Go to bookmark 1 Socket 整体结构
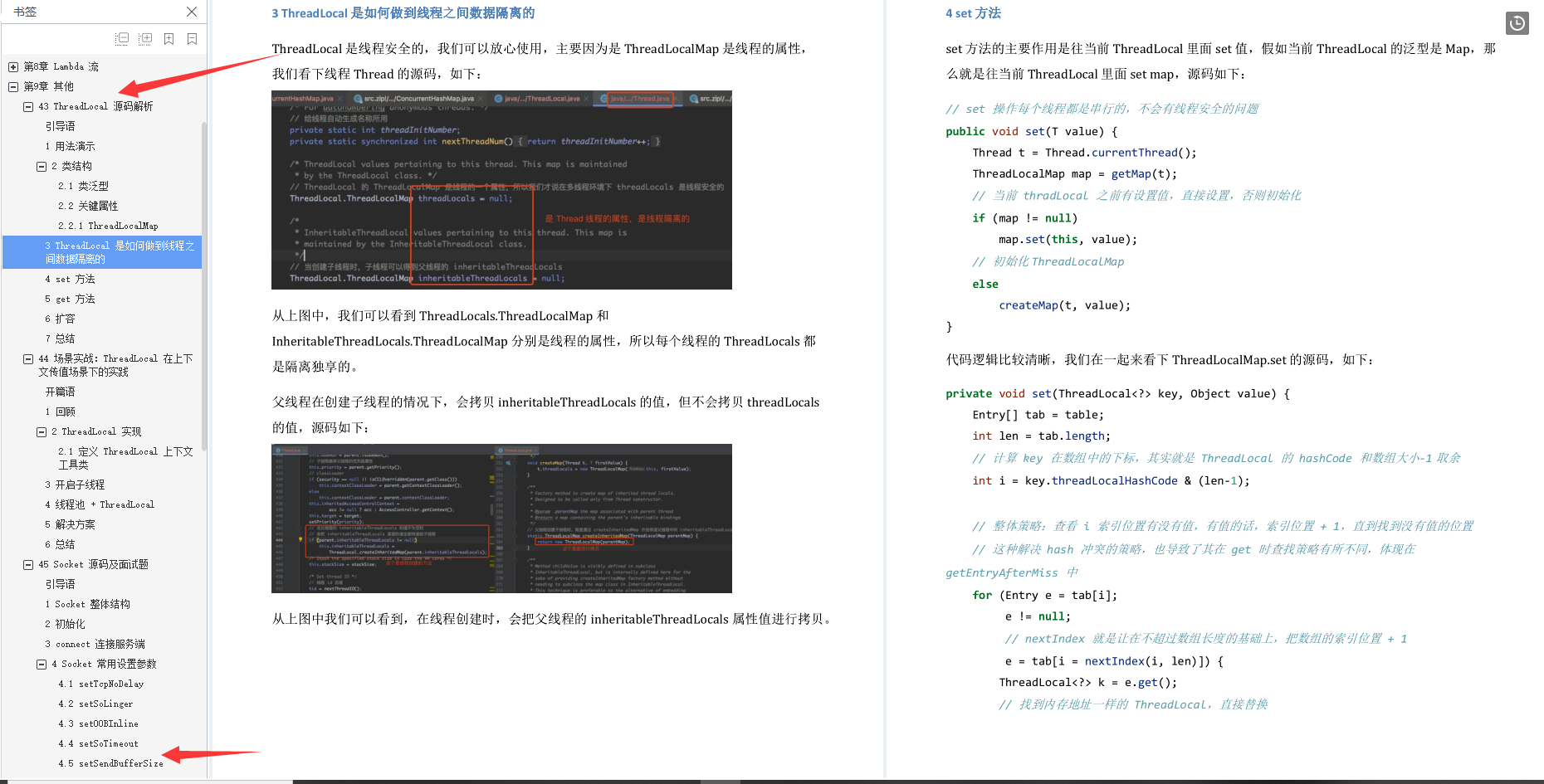This screenshot has height=784, width=1544. [x=87, y=604]
